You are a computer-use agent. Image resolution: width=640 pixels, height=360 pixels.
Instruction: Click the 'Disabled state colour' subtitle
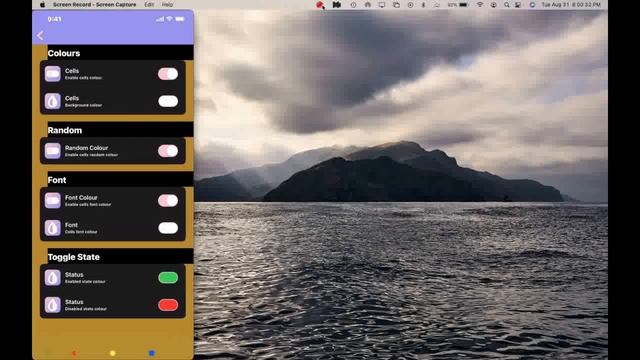click(86, 309)
